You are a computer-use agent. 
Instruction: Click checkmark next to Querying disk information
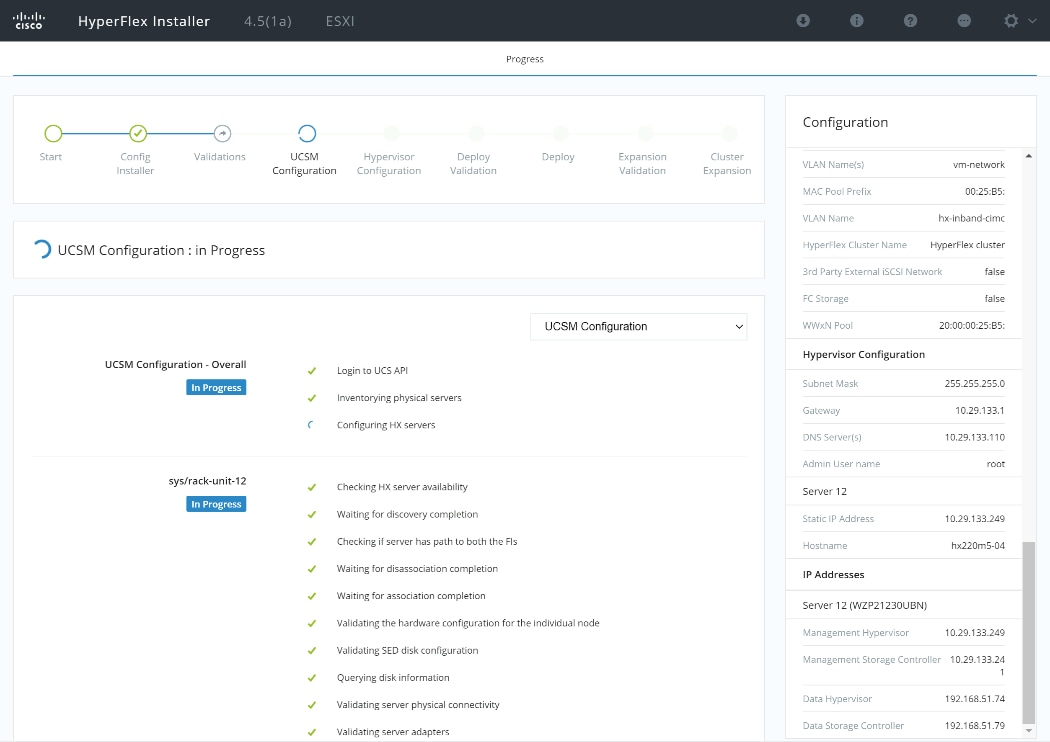311,678
